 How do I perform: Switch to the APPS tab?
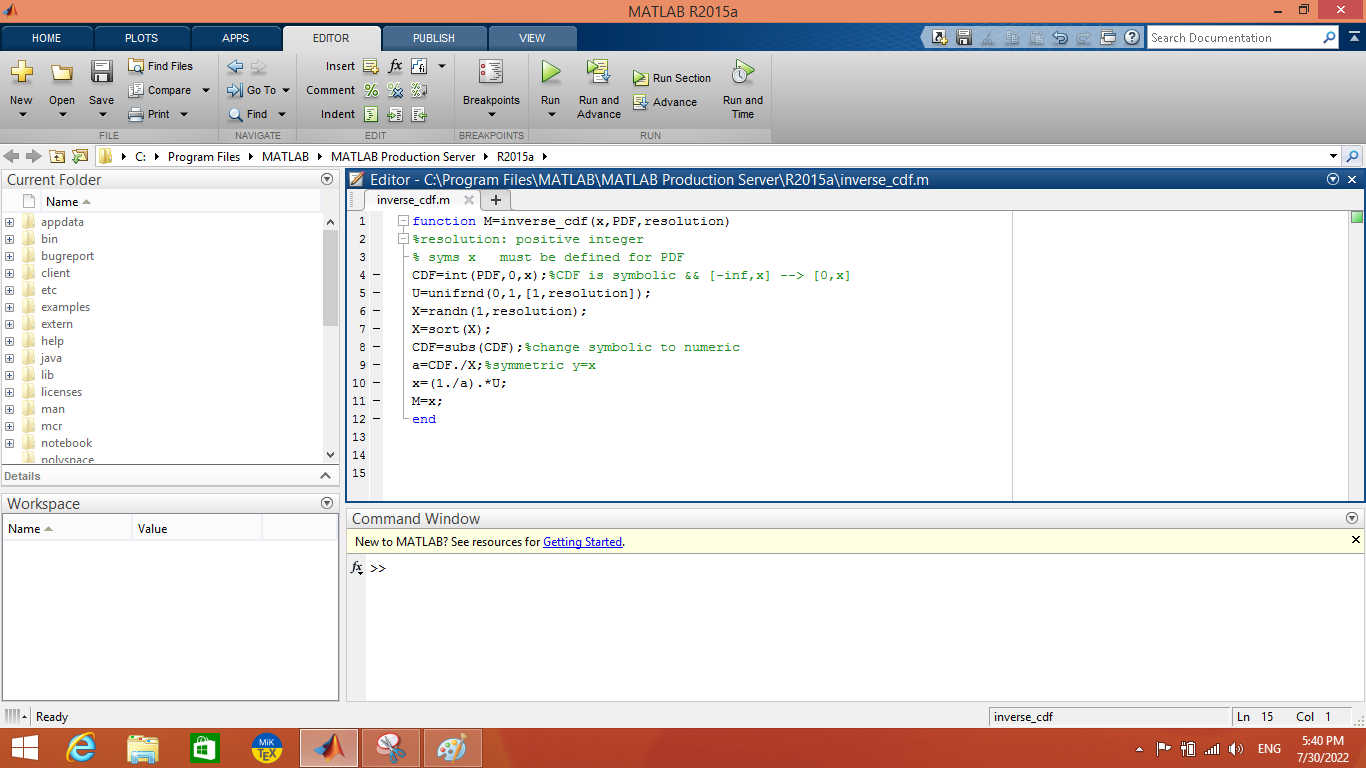pos(236,38)
